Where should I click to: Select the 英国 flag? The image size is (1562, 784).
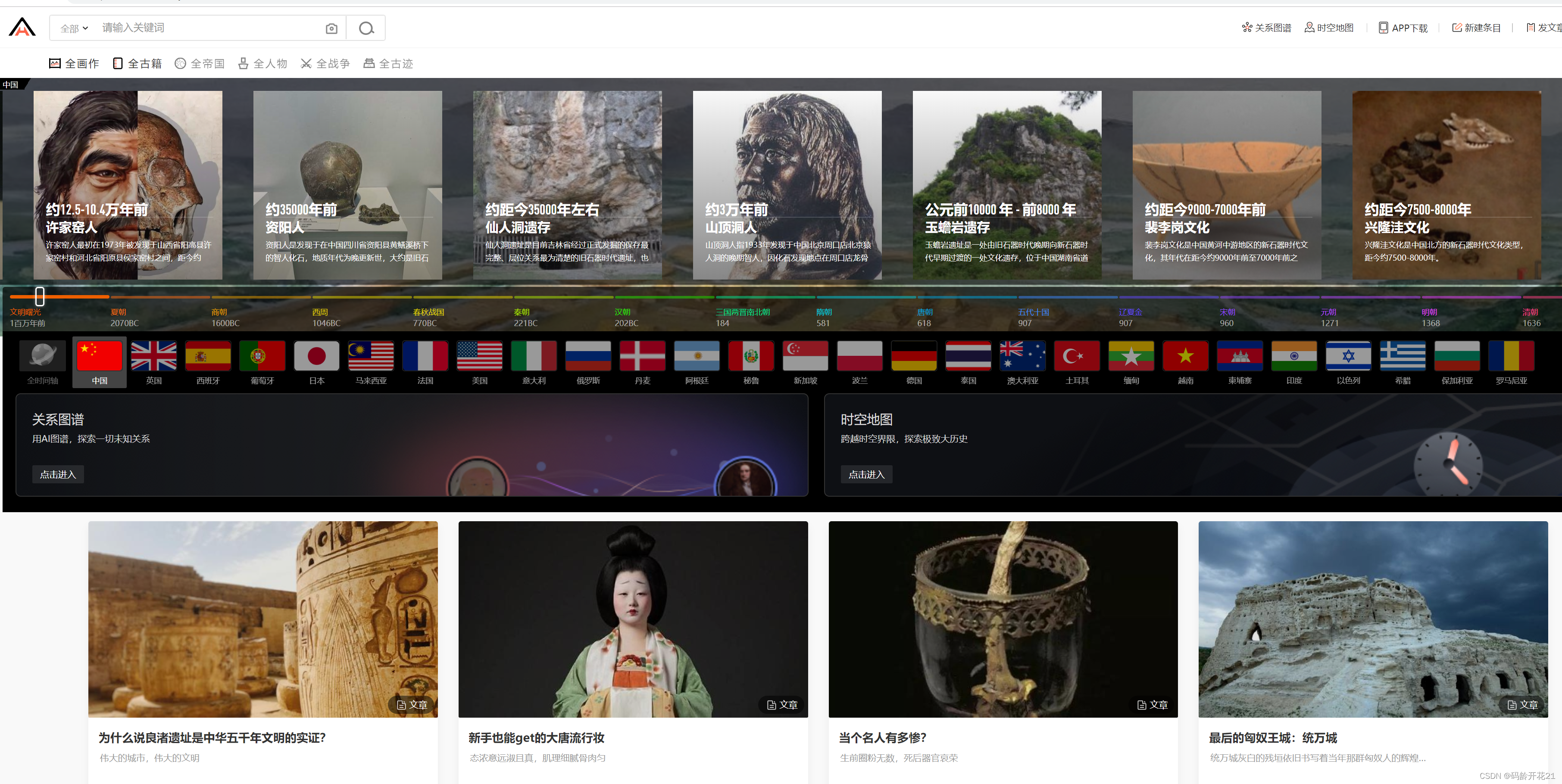coord(154,356)
